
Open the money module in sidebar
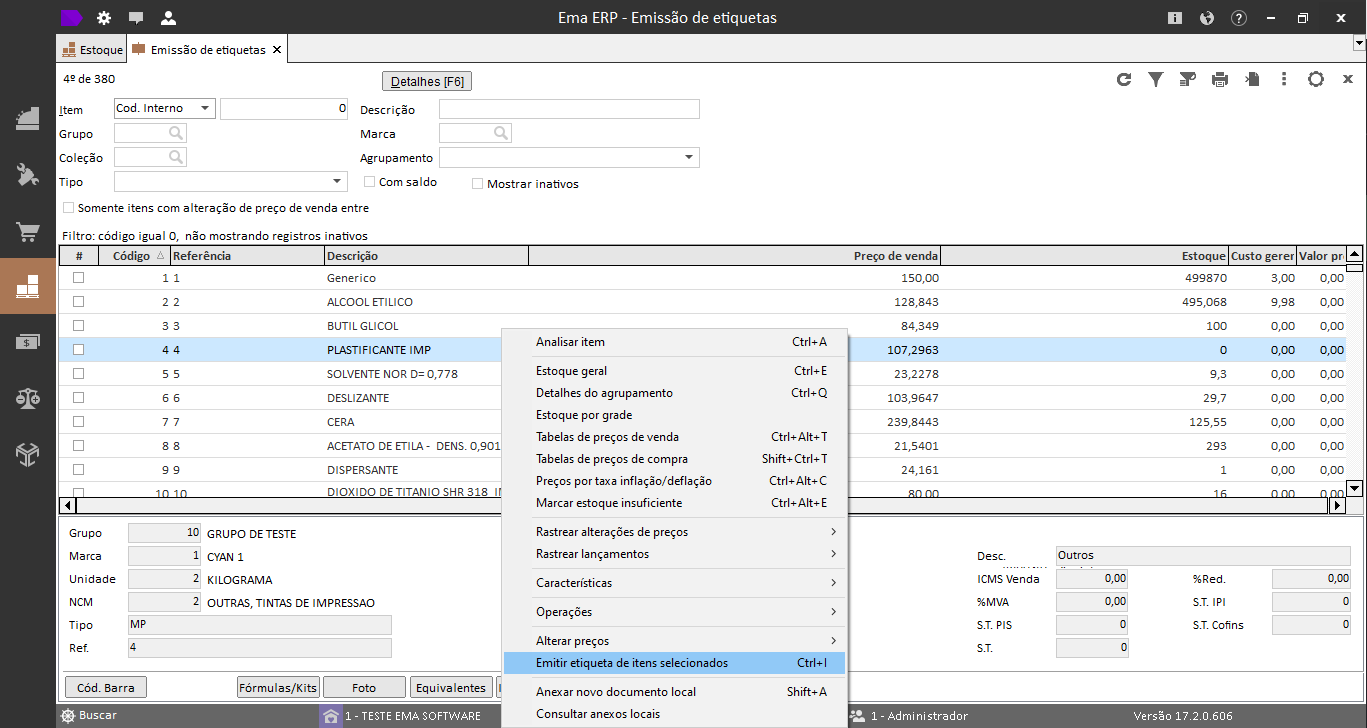27,342
